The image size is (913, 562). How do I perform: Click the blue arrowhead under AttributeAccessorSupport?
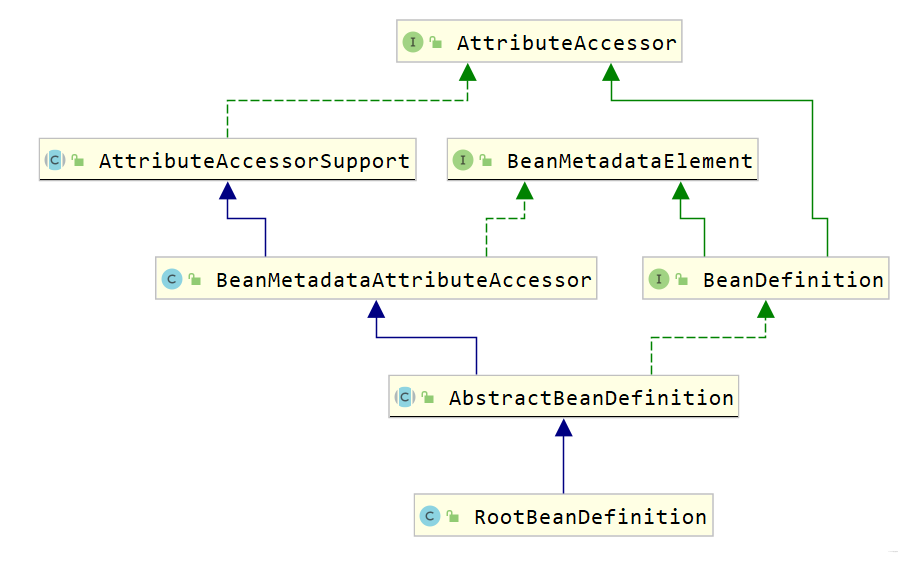click(228, 190)
